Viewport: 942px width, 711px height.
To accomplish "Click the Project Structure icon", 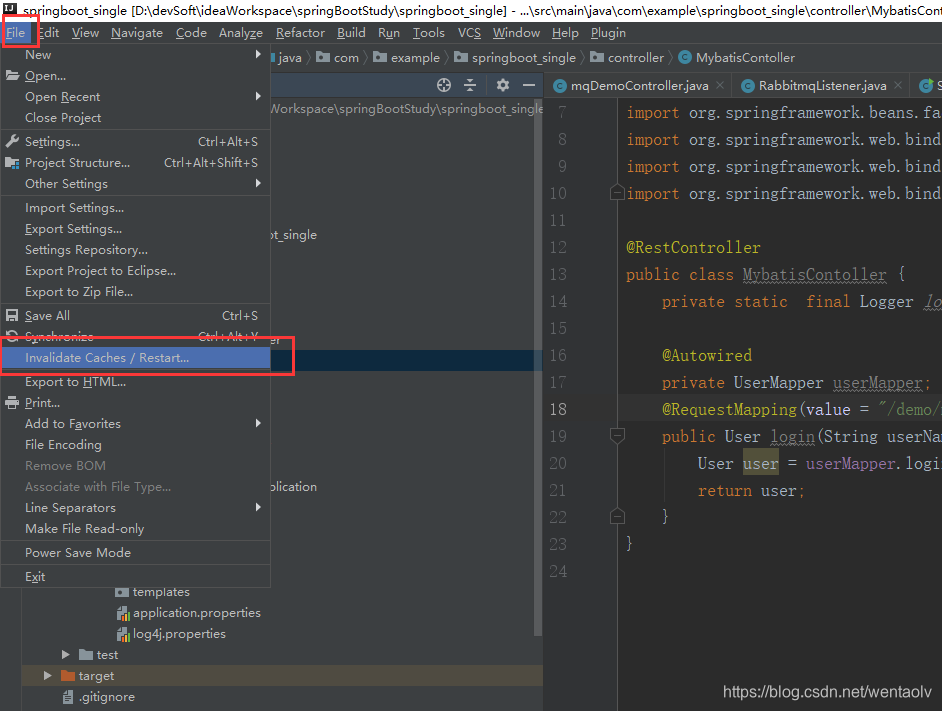I will coord(12,163).
